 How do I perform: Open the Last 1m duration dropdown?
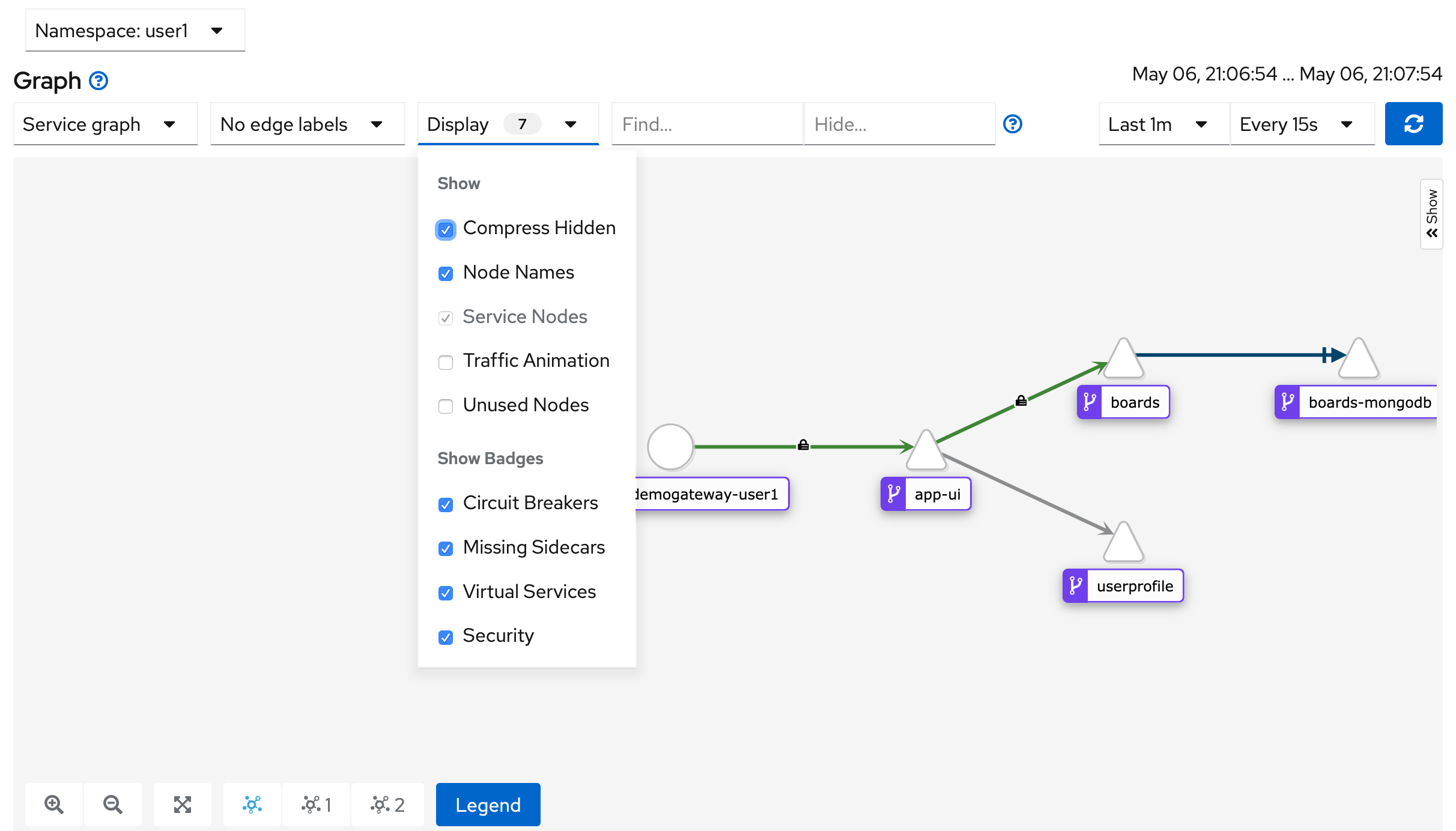tap(1163, 124)
